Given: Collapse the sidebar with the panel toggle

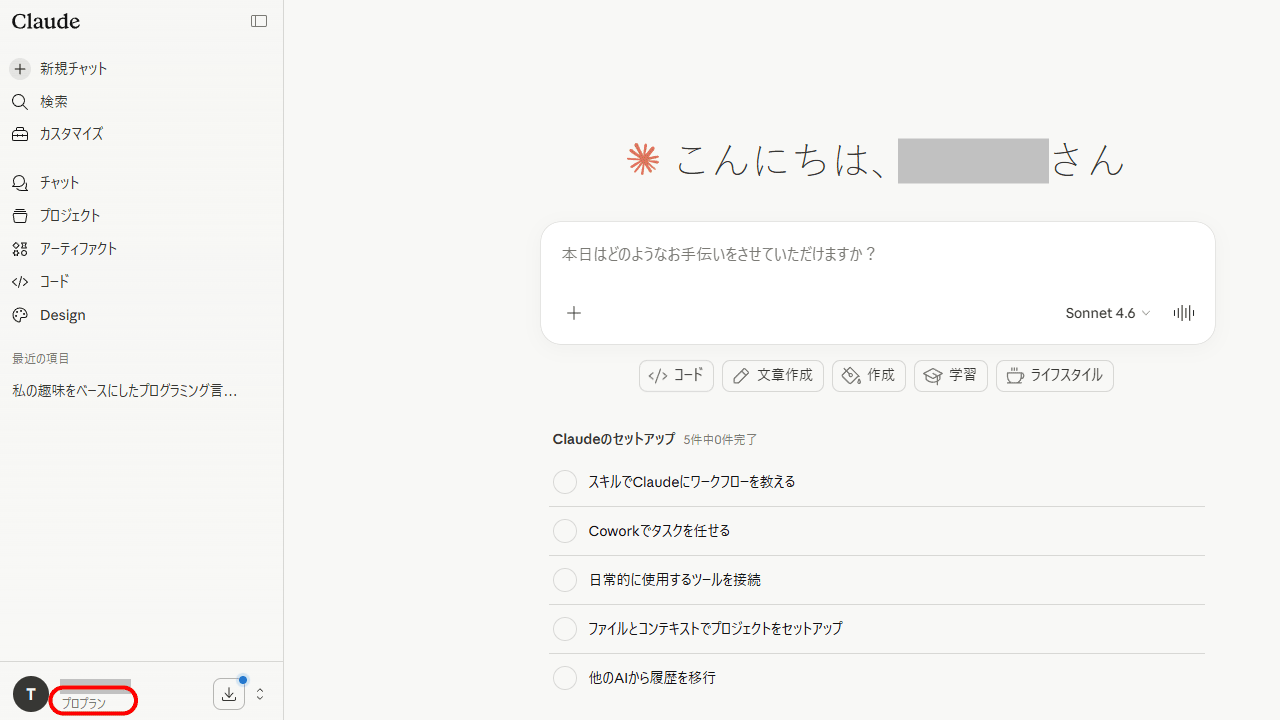Looking at the screenshot, I should [259, 20].
